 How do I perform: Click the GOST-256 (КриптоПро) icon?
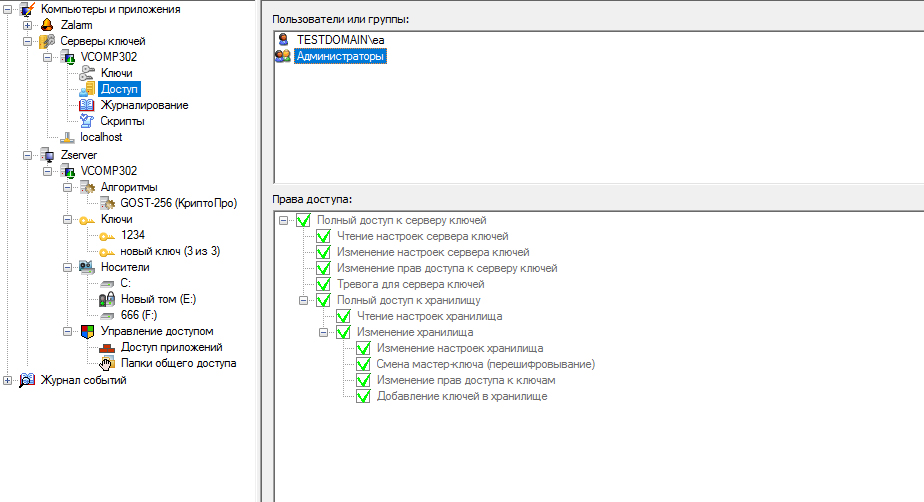(107, 203)
